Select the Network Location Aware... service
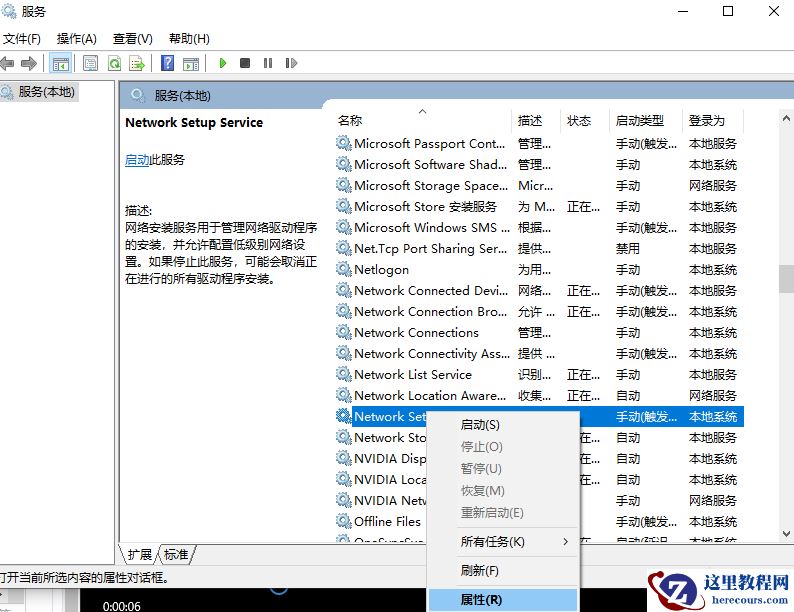This screenshot has height=612, width=794. point(539,395)
